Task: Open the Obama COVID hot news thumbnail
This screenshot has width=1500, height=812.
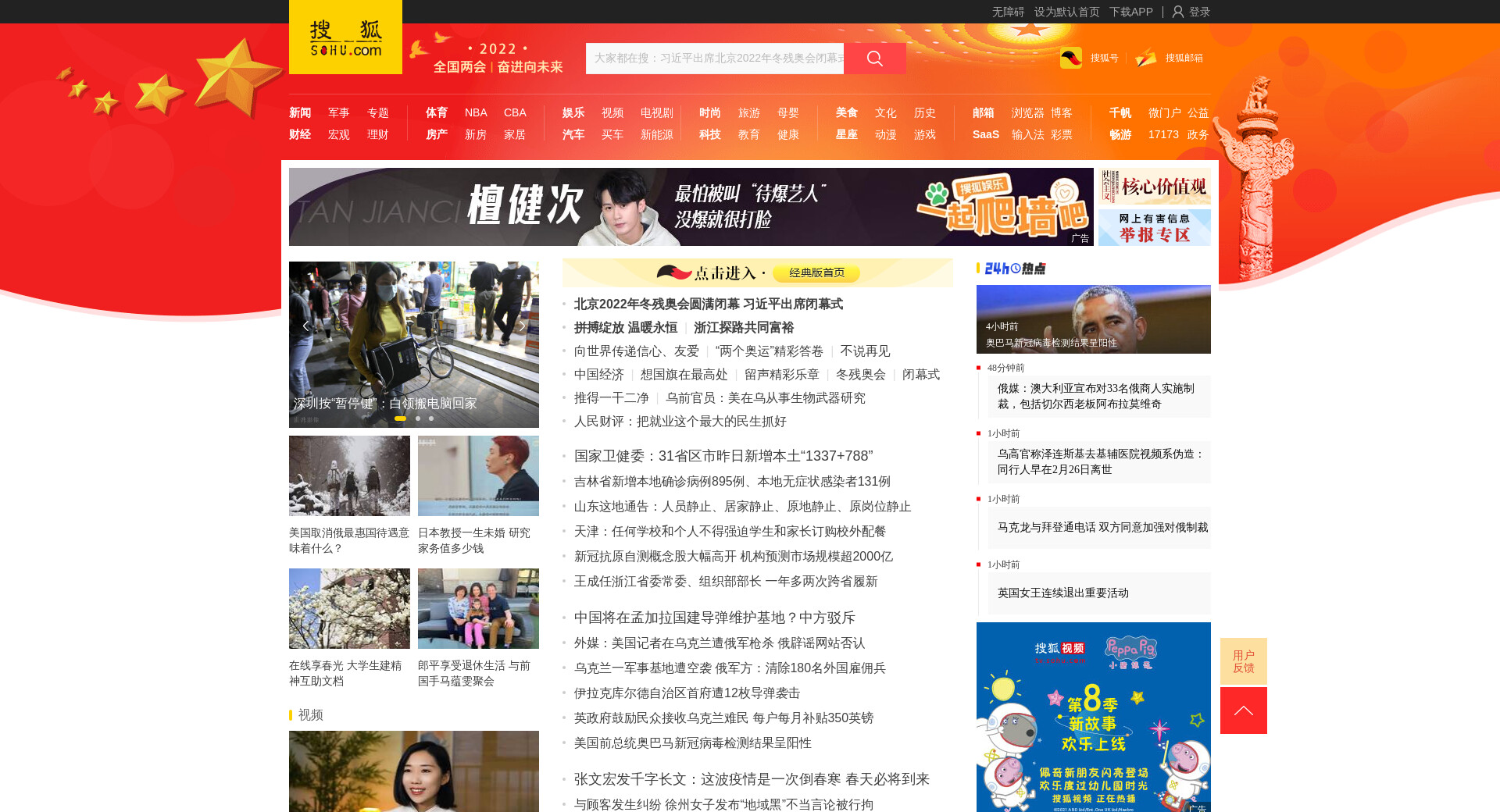Action: 1093,319
